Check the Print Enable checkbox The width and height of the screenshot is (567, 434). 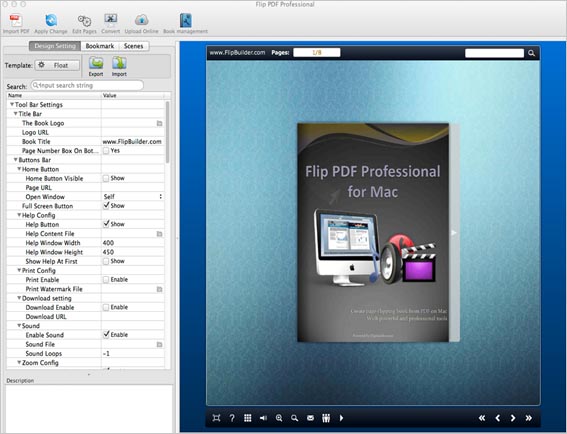106,280
